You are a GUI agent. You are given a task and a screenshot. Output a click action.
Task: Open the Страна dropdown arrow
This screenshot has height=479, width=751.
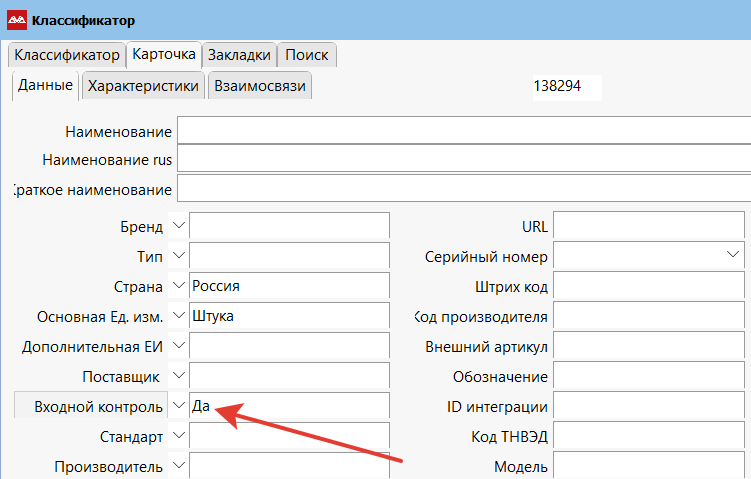pyautogui.click(x=178, y=286)
